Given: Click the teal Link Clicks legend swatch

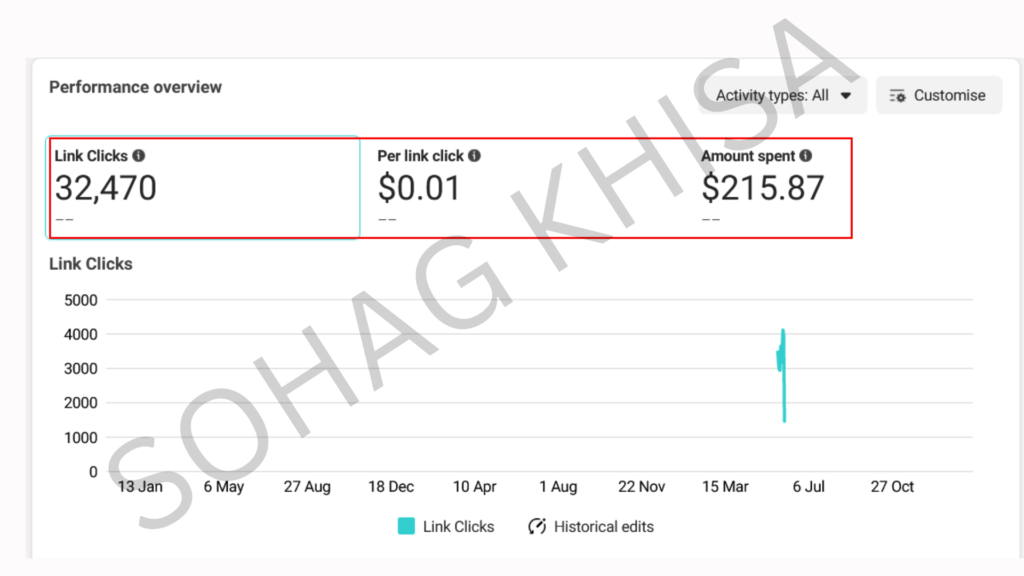Looking at the screenshot, I should click(406, 526).
